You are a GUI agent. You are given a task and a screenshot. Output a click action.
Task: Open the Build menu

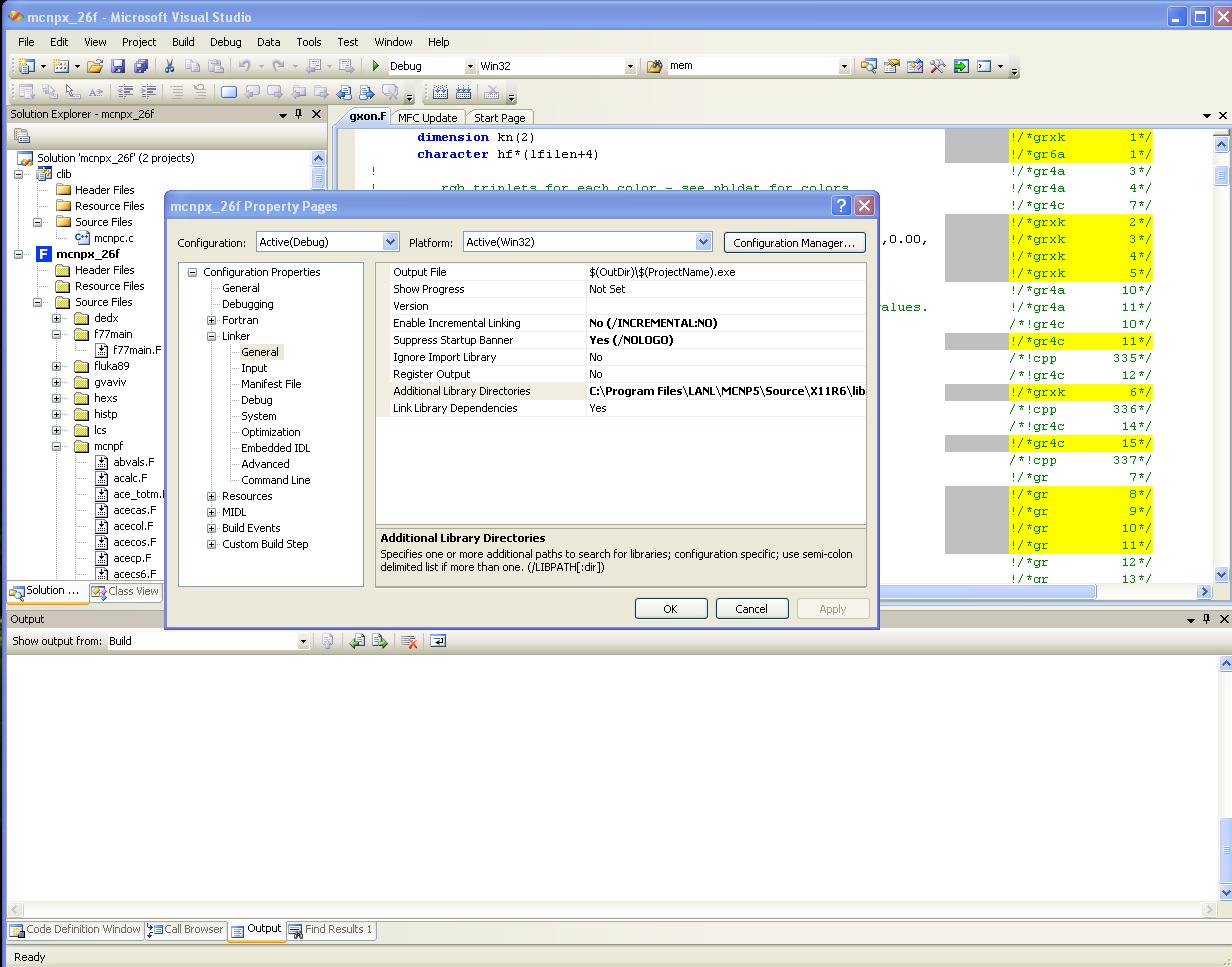(183, 42)
